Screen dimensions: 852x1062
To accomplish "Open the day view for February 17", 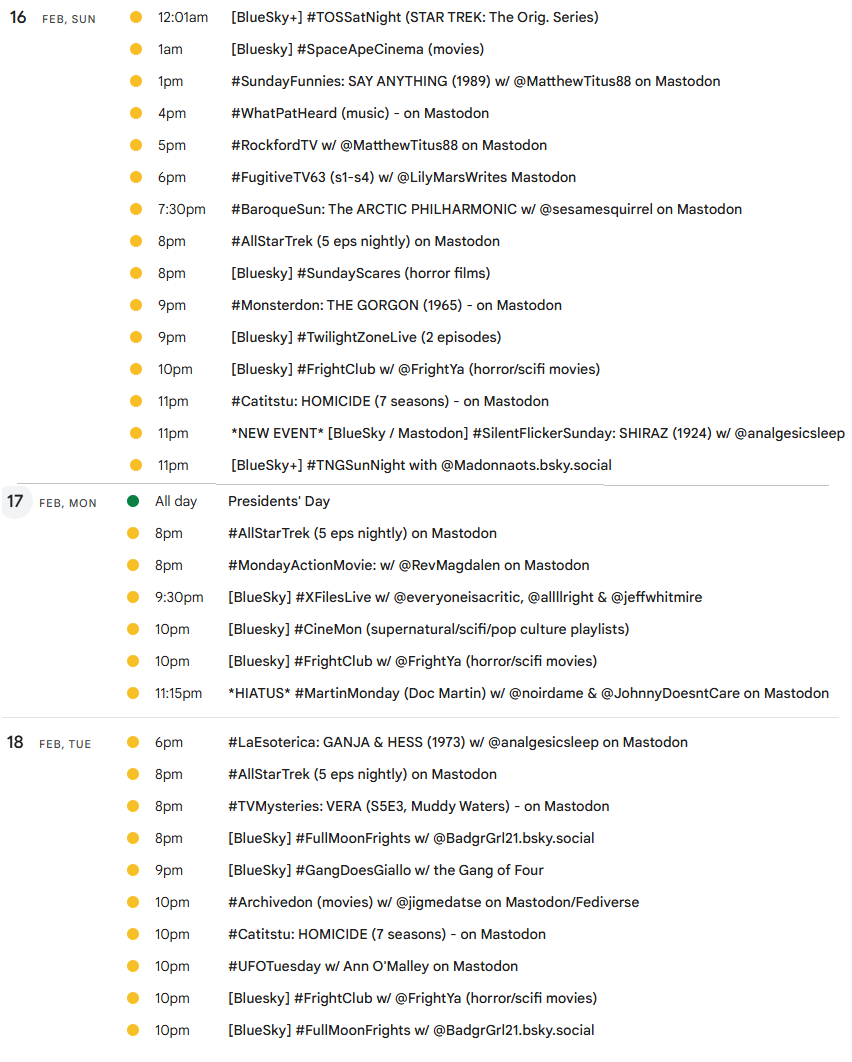I will pyautogui.click(x=16, y=502).
